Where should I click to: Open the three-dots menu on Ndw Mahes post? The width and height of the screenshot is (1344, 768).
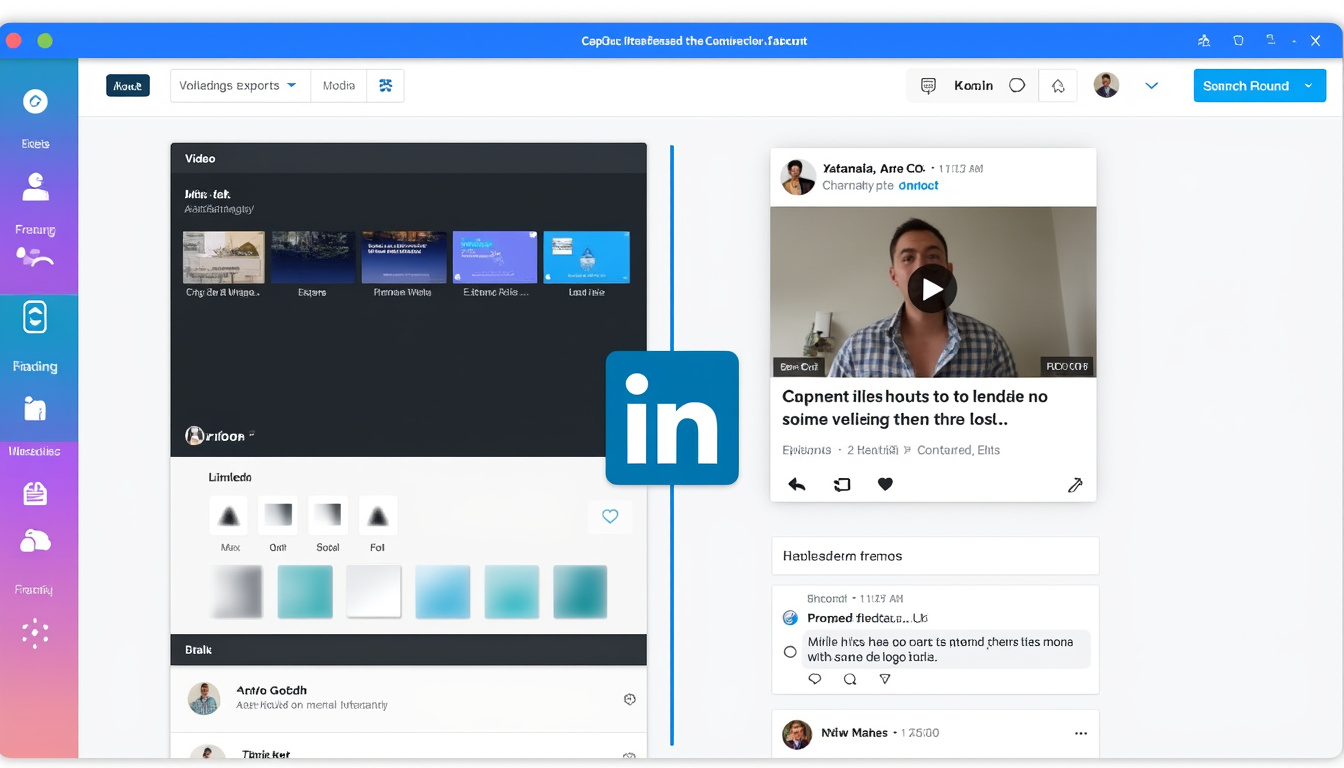1080,733
